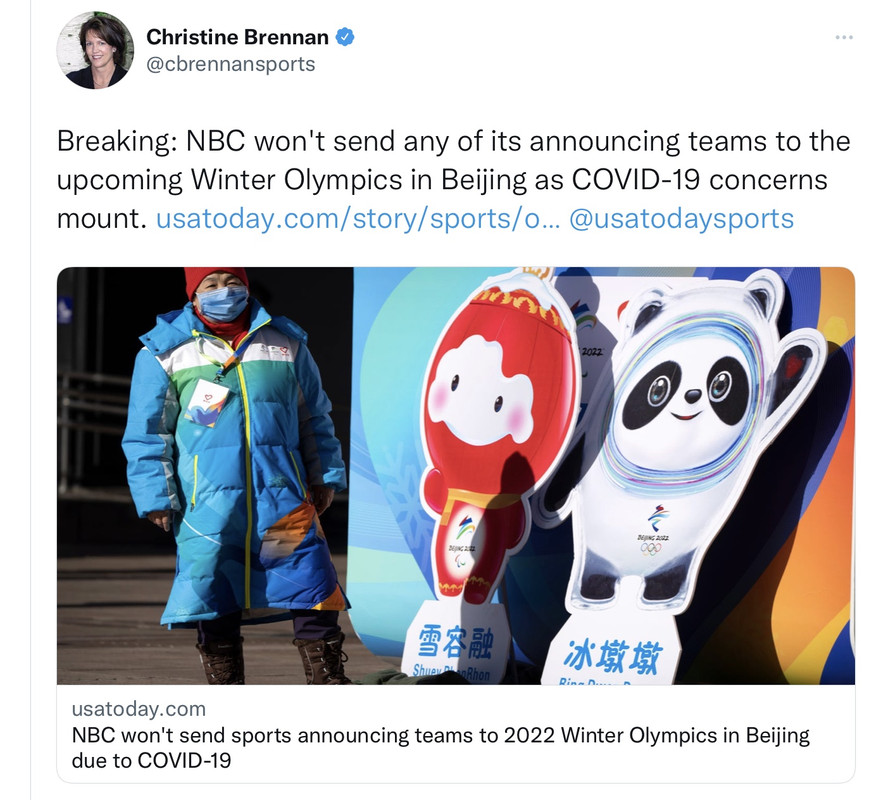The image size is (881, 800).
Task: Click the badge hanging on the volunteer's coat
Action: [x=206, y=402]
